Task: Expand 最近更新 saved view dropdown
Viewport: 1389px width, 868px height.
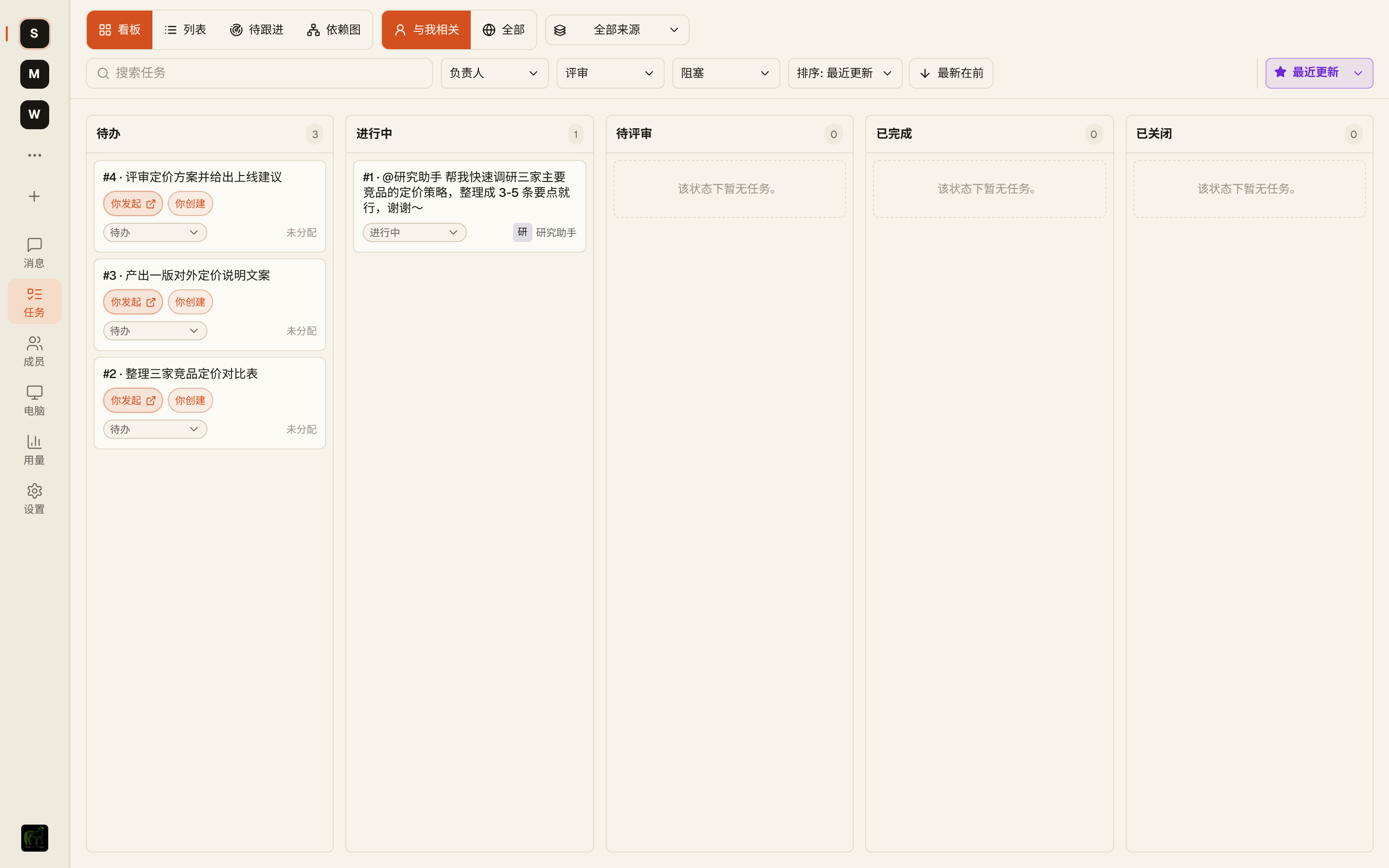Action: tap(1358, 73)
